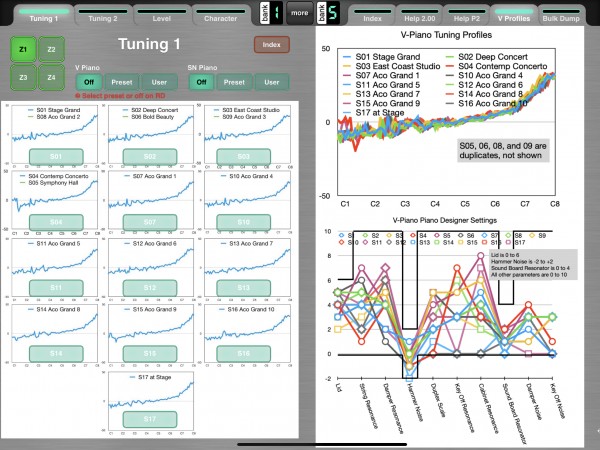Select zone Z4
Image resolution: width=600 pixels, height=450 pixels.
[51, 77]
